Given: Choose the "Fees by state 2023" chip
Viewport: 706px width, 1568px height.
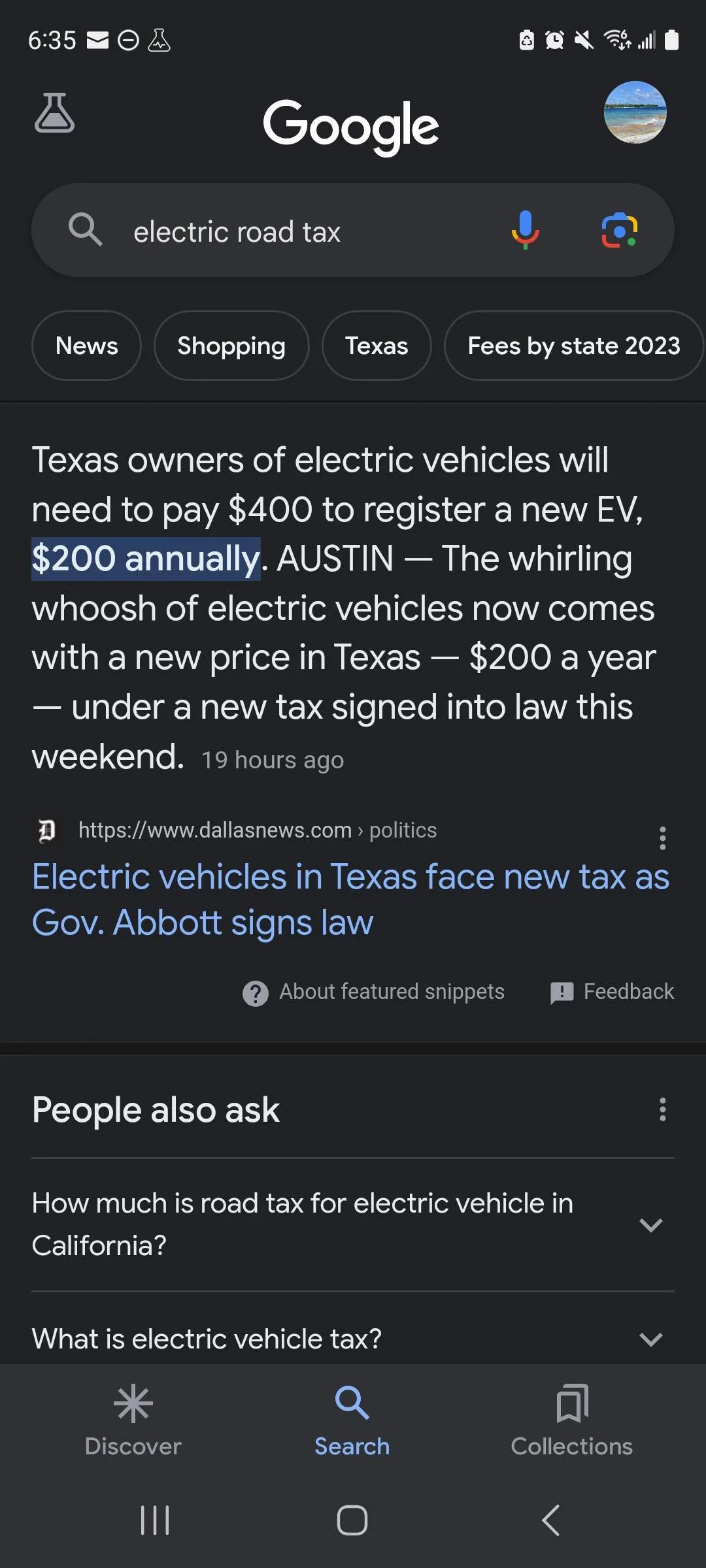Looking at the screenshot, I should pyautogui.click(x=573, y=346).
